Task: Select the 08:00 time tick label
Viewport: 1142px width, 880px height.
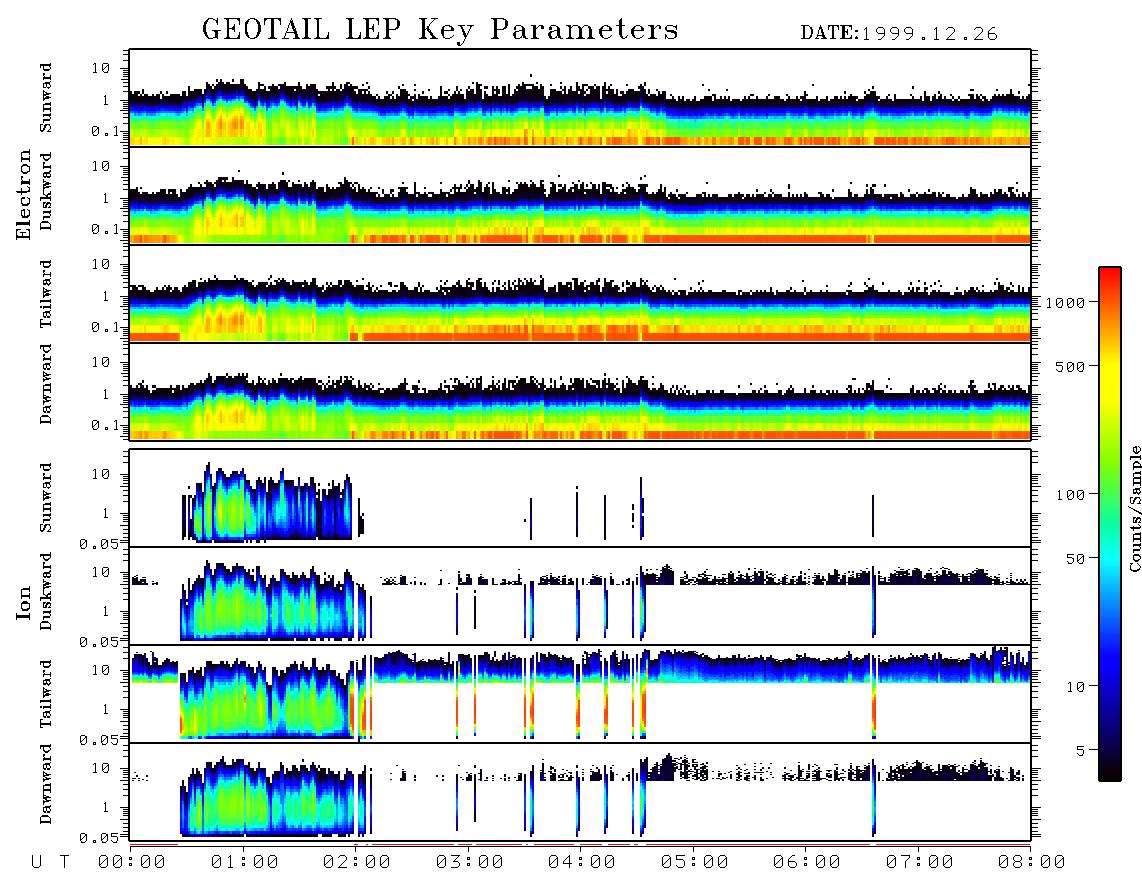Action: point(1032,863)
